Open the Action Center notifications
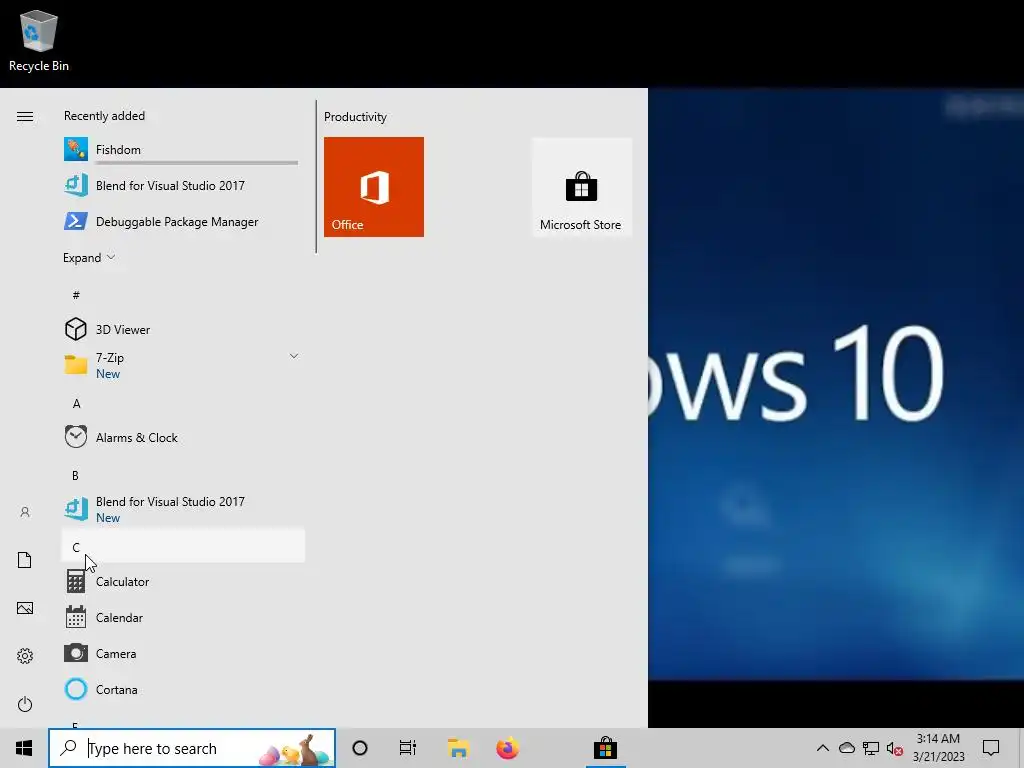 pyautogui.click(x=991, y=748)
